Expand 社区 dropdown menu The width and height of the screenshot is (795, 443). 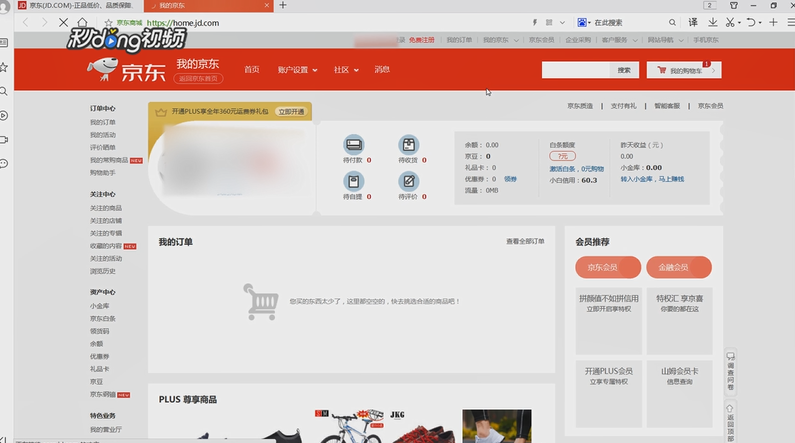pyautogui.click(x=346, y=70)
